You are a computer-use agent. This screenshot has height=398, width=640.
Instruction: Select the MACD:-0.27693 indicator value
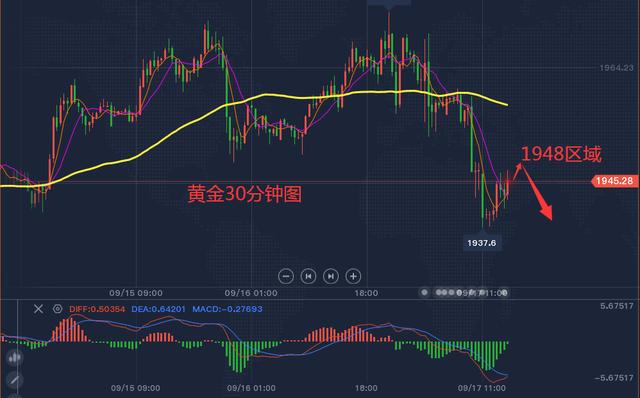pos(227,309)
